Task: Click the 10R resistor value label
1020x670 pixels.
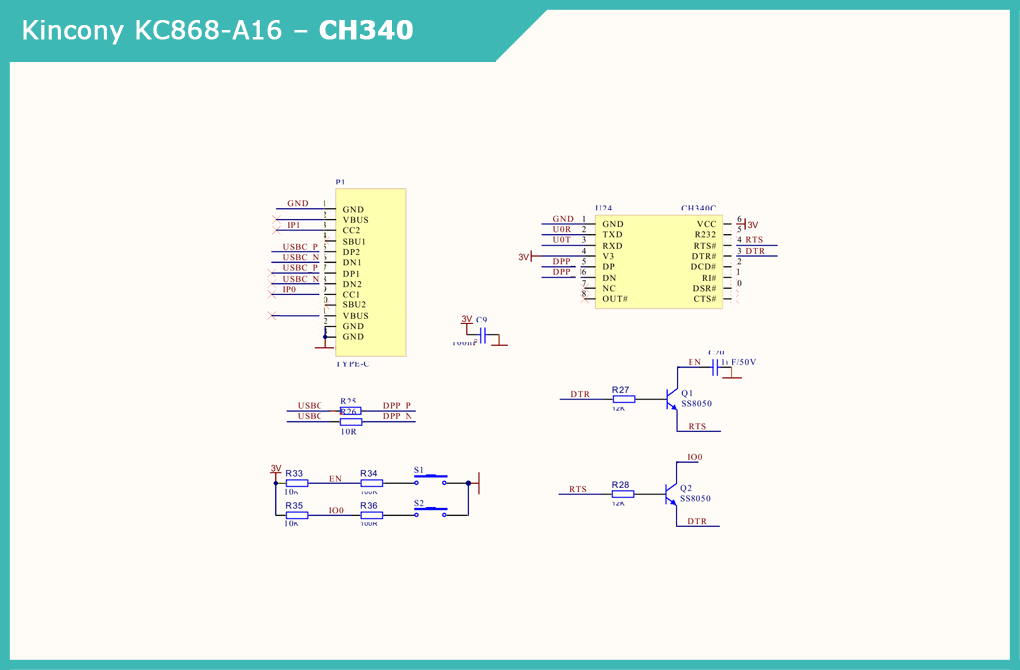Action: point(349,432)
